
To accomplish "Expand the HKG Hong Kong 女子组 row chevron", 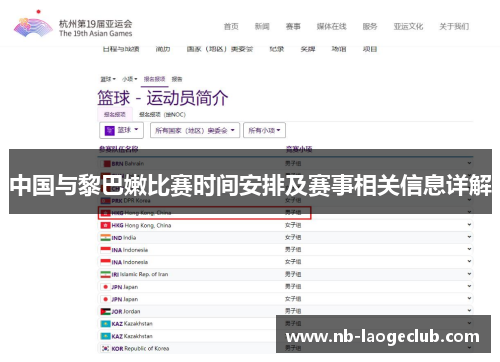I will click(469, 225).
